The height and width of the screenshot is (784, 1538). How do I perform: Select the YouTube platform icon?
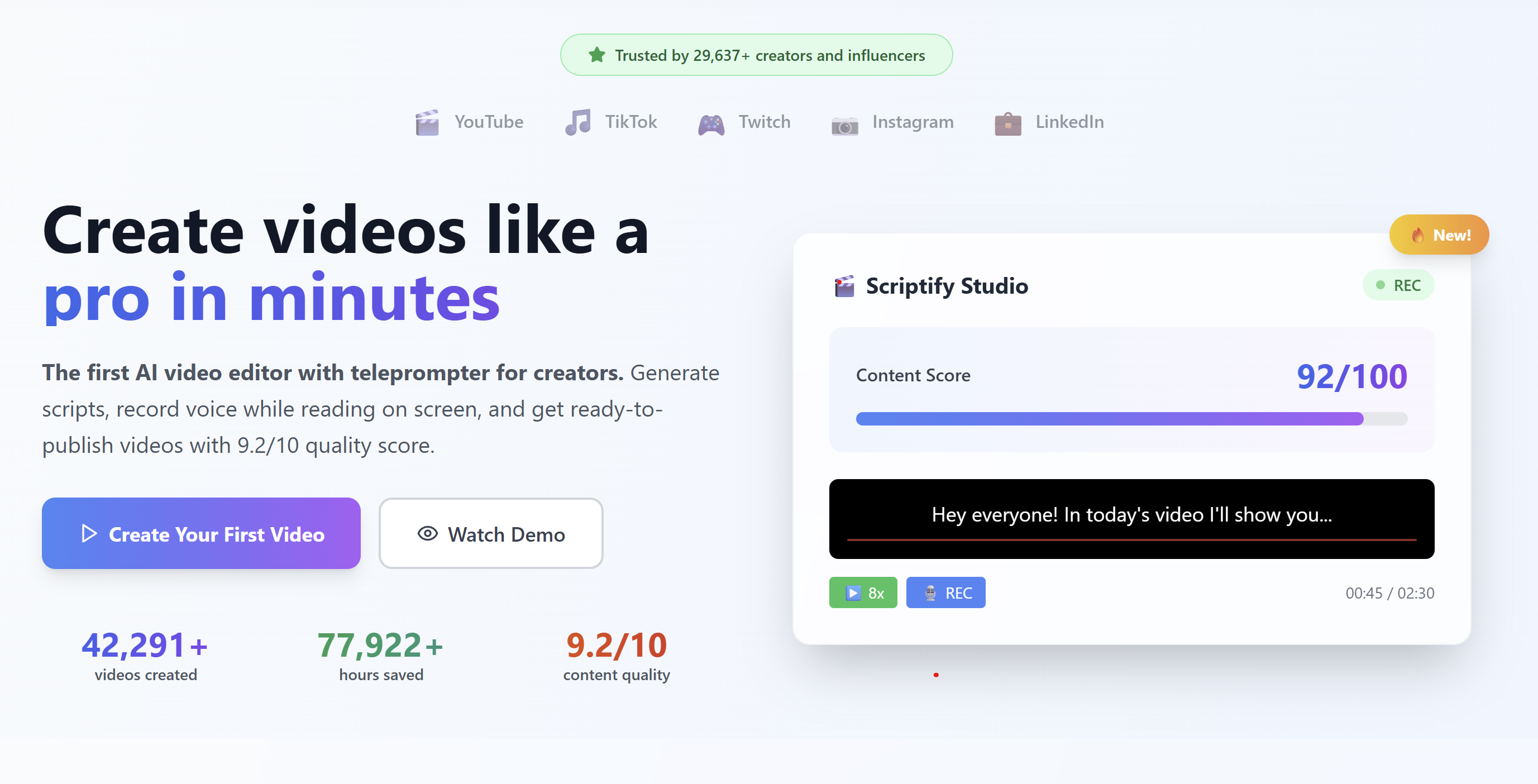pyautogui.click(x=427, y=122)
